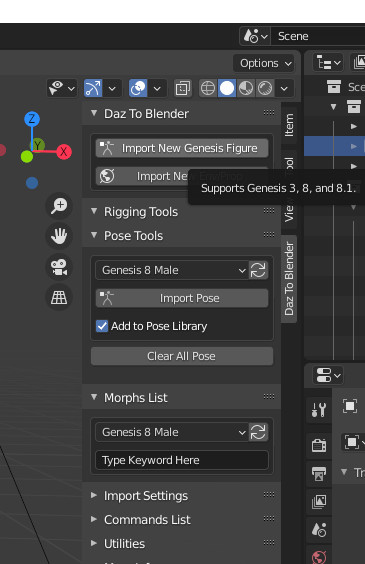The image size is (365, 564).
Task: Click the Scene name field
Action: tap(318, 36)
